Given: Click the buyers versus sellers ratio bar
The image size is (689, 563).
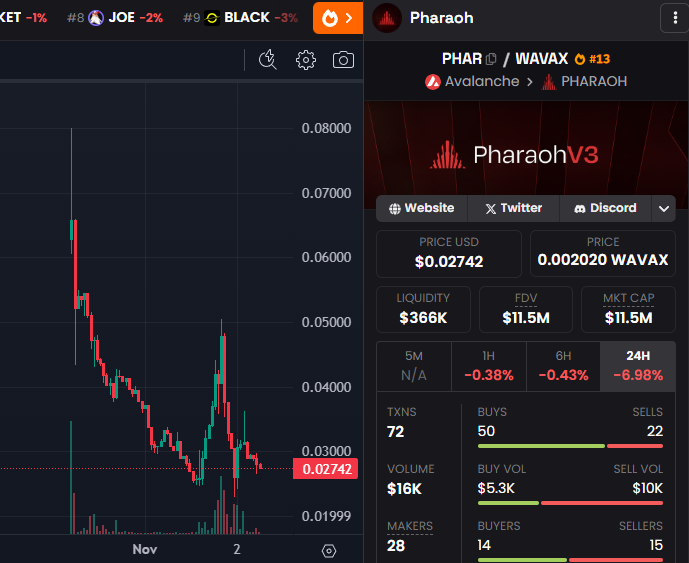Looking at the screenshot, I should point(570,560).
